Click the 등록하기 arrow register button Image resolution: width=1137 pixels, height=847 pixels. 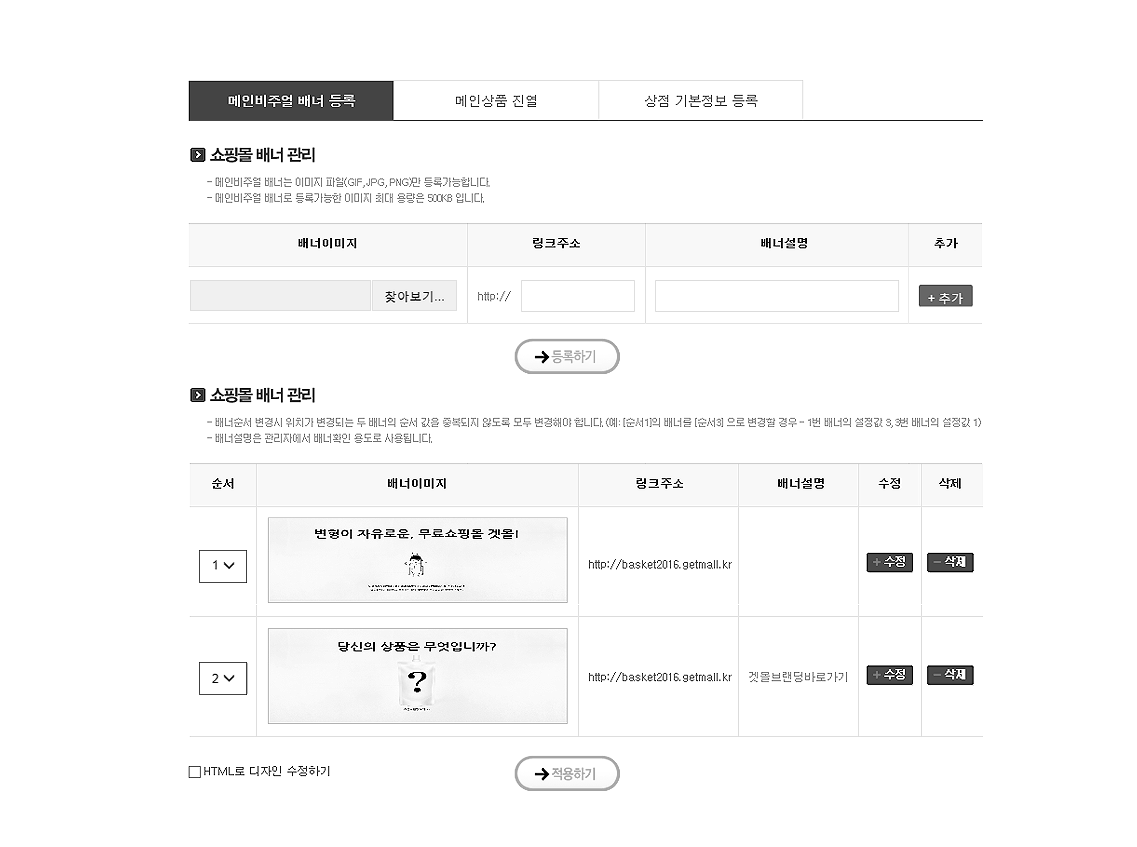567,356
